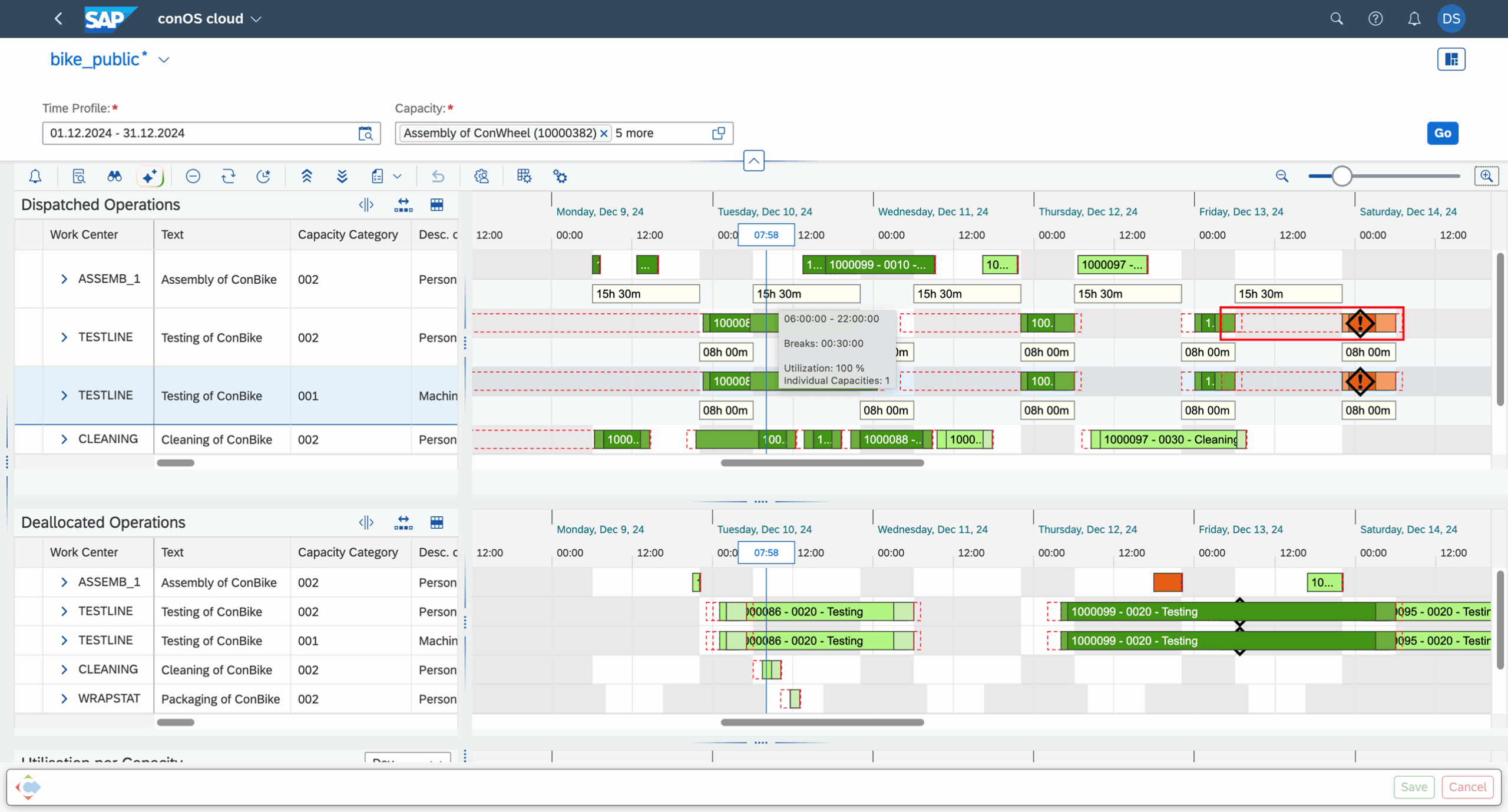Activate the AI sparkle assistant tool

coord(150,176)
